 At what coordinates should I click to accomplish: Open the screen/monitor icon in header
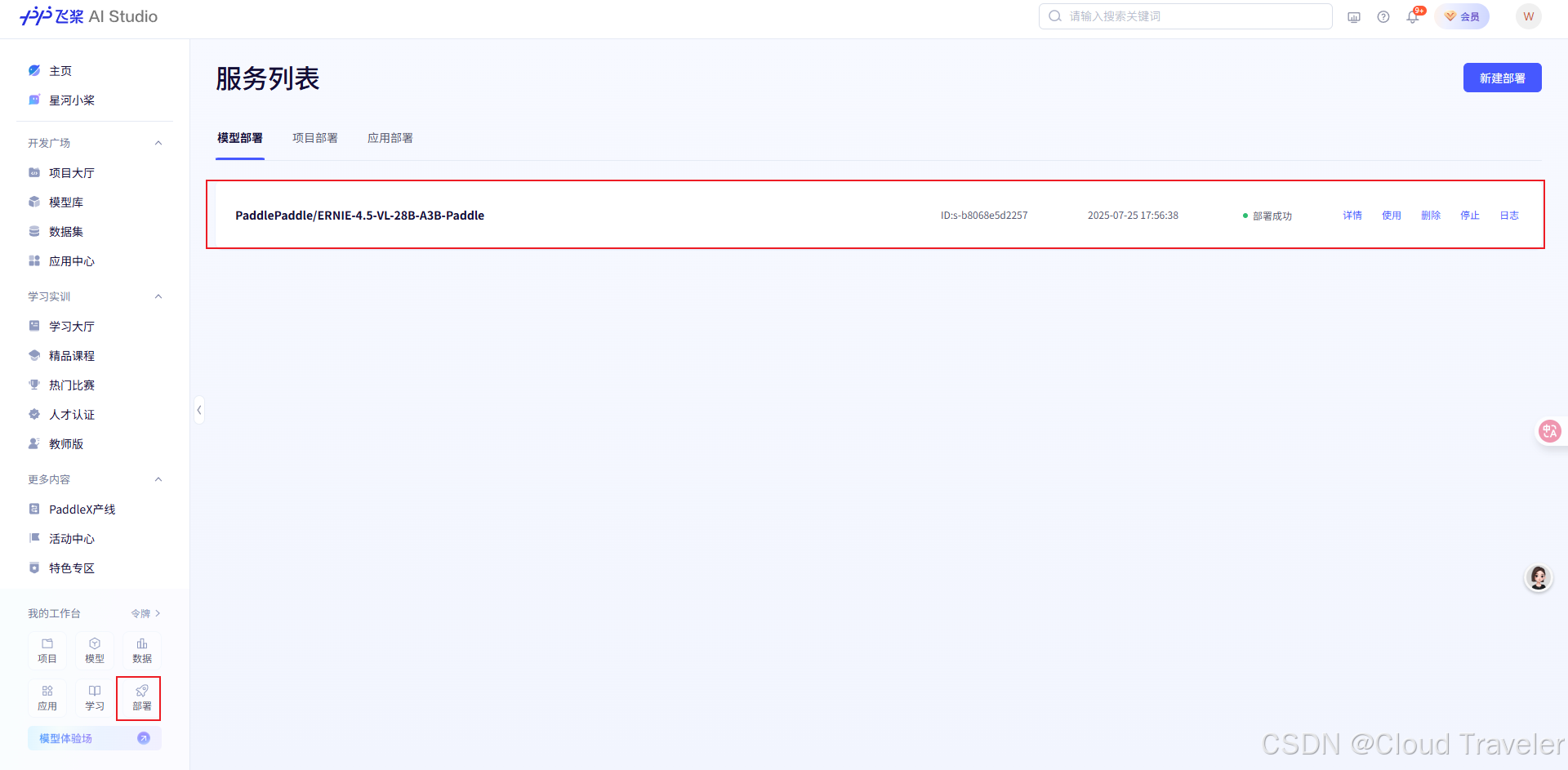click(x=1354, y=17)
